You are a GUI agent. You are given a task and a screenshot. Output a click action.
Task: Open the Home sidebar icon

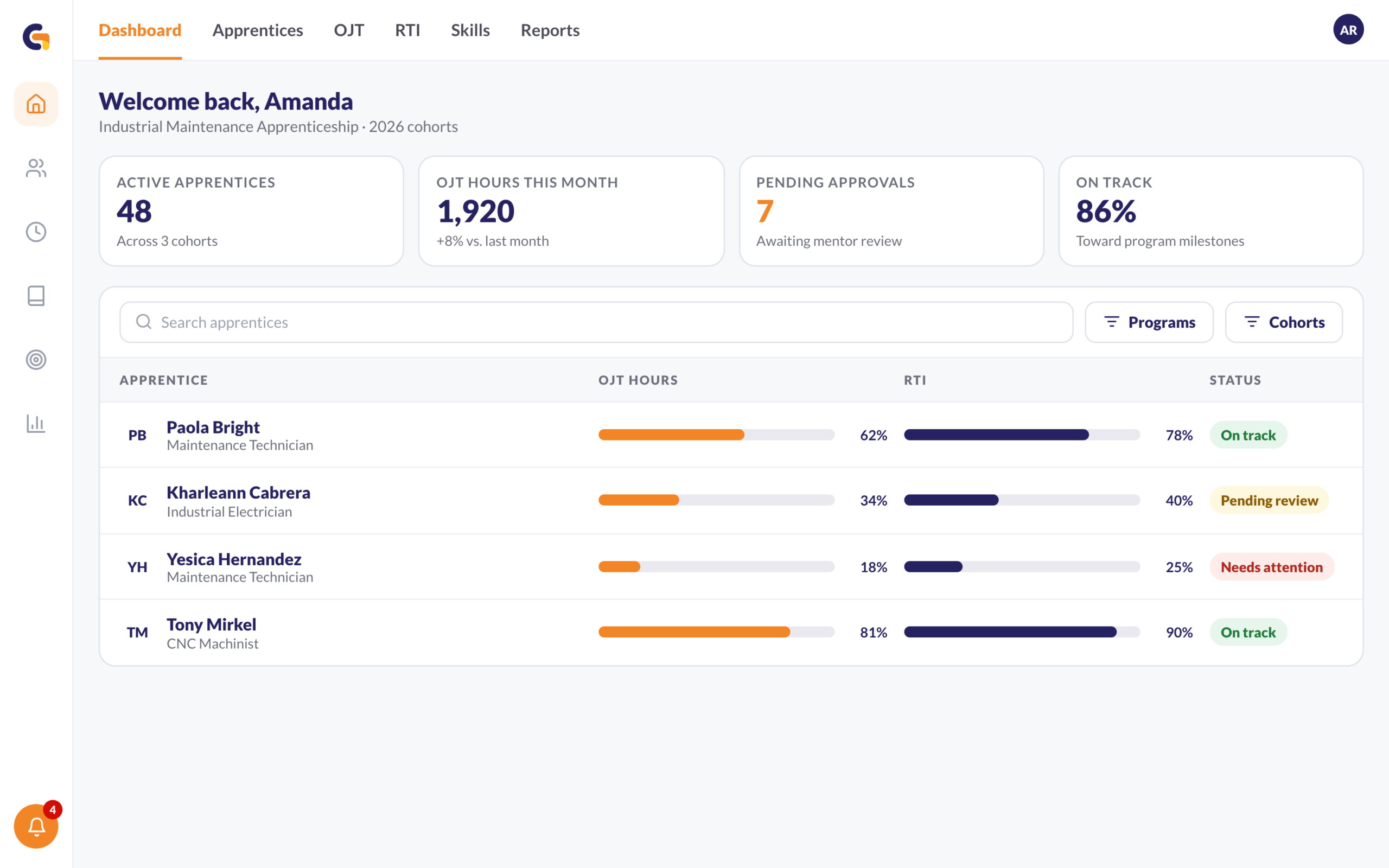coord(36,104)
